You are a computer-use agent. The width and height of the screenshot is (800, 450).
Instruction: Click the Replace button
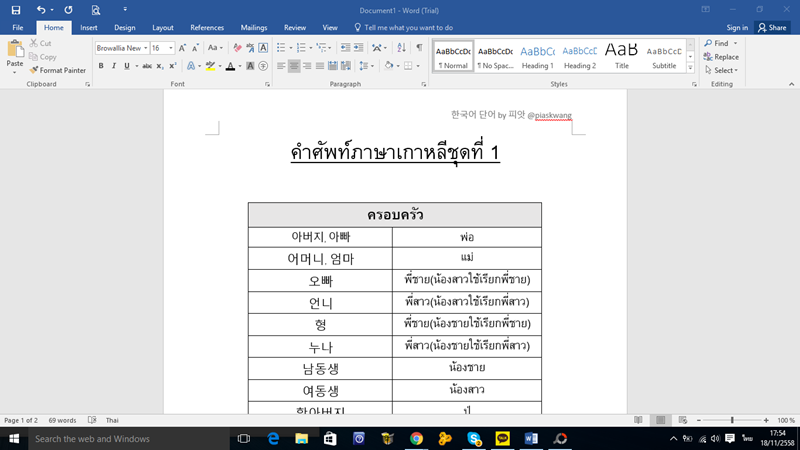[x=721, y=57]
